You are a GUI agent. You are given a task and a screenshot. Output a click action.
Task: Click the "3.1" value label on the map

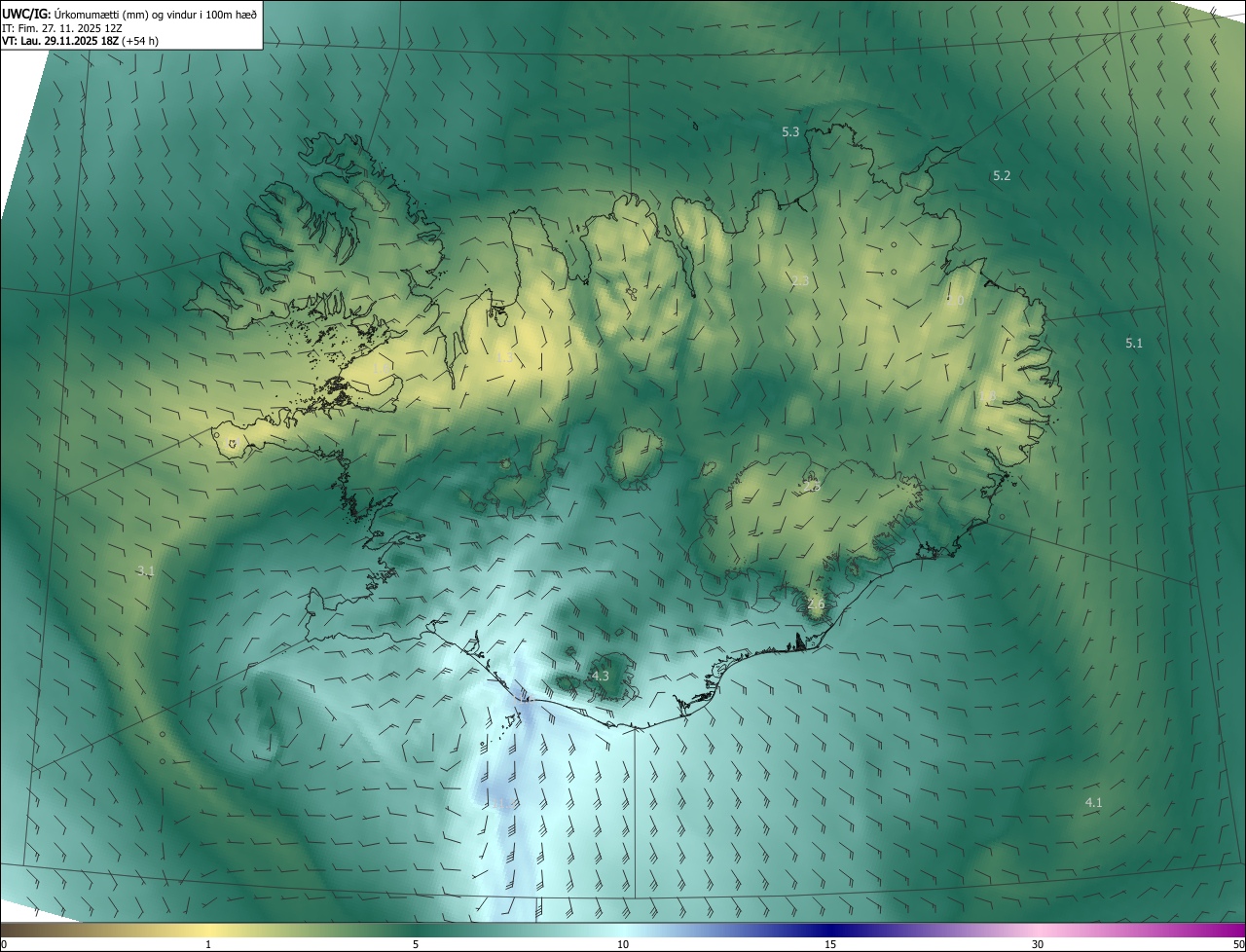(145, 570)
